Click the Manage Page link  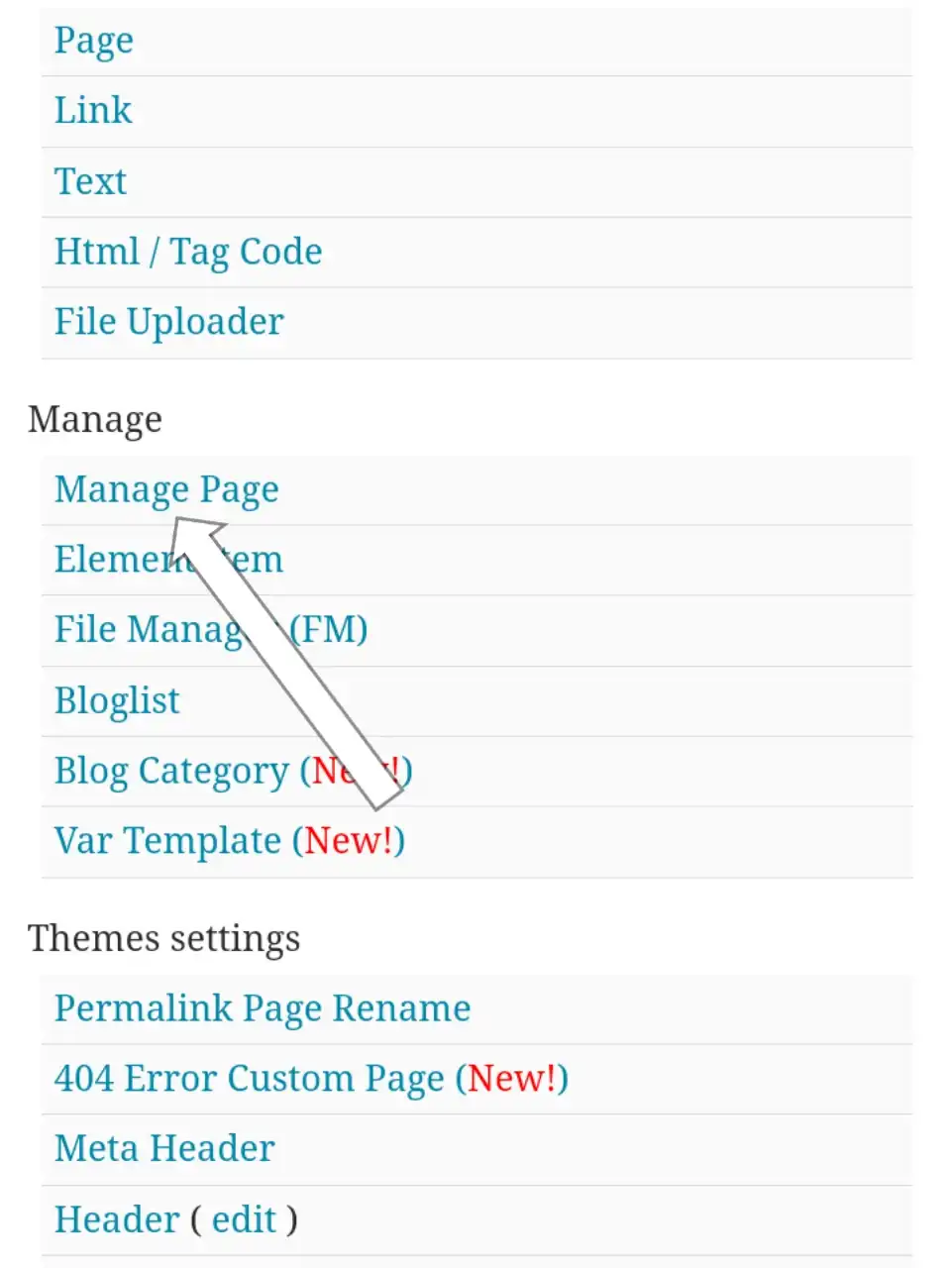point(165,489)
